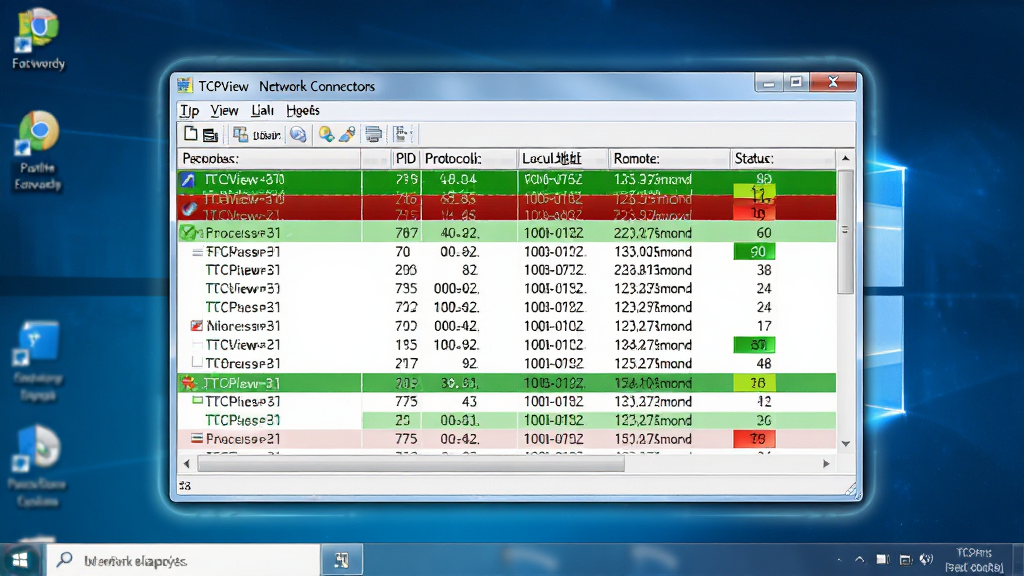Click the blank page icon in TCPView toolbar
Image resolution: width=1024 pixels, height=576 pixels.
coord(190,134)
